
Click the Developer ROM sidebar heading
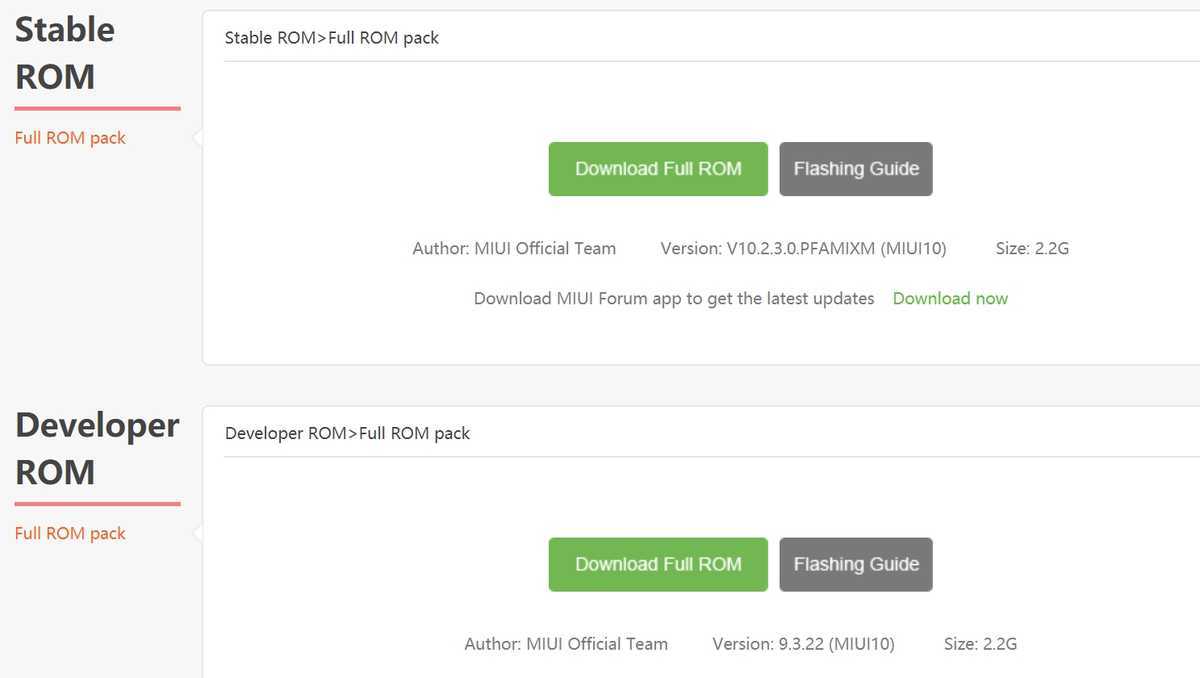pos(97,448)
